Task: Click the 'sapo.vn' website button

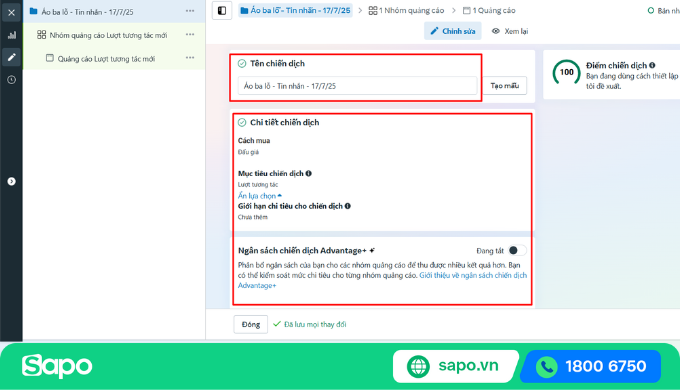Action: tap(455, 366)
